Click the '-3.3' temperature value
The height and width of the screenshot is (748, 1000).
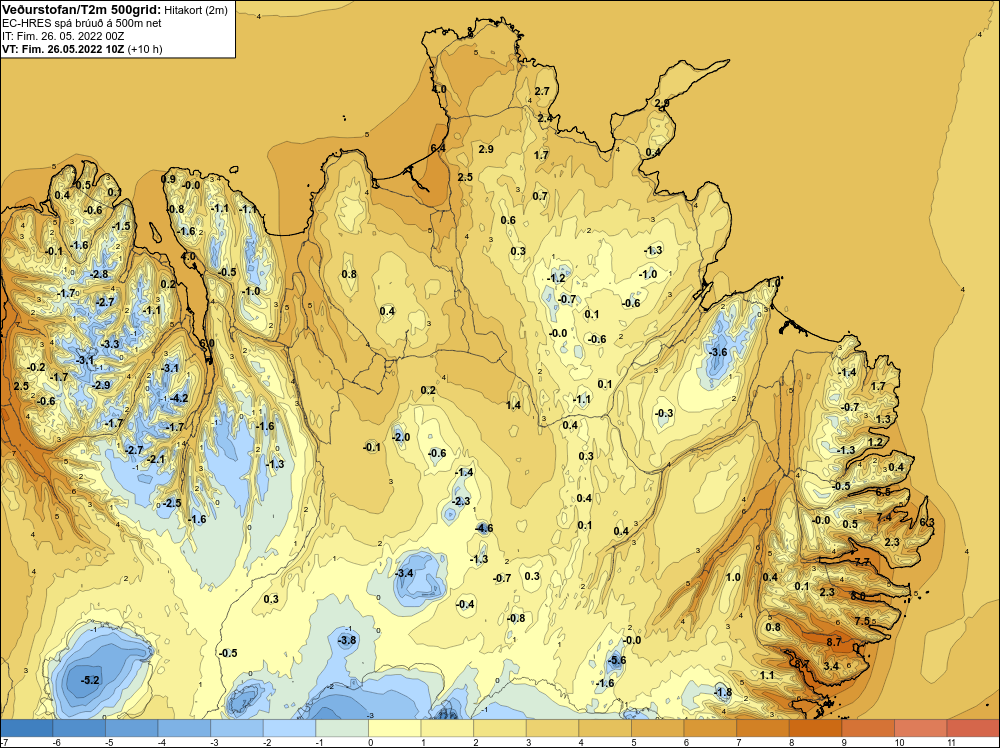(110, 344)
